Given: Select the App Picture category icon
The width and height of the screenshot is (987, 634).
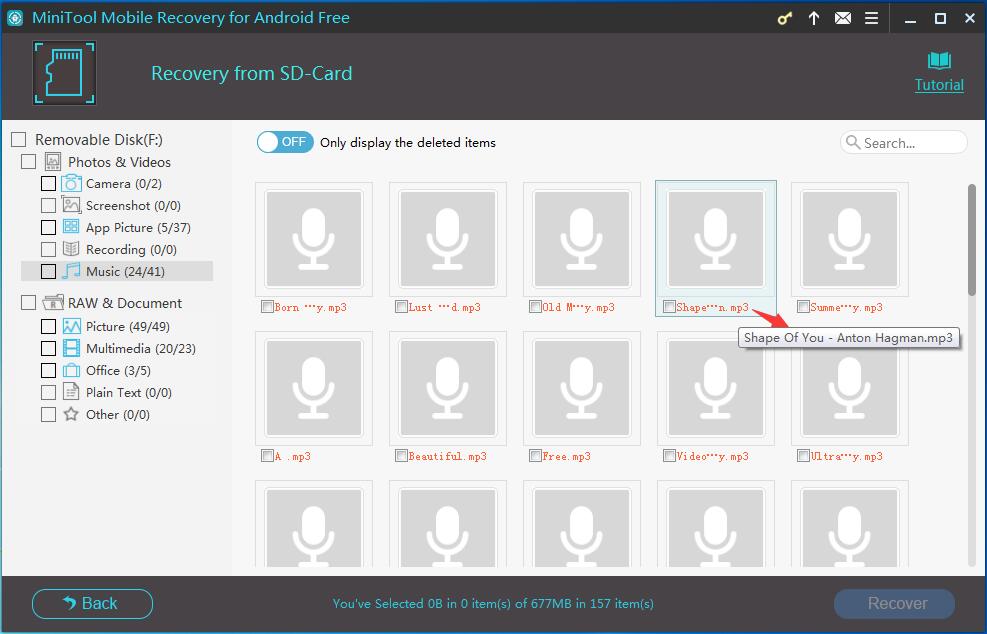Looking at the screenshot, I should click(71, 228).
